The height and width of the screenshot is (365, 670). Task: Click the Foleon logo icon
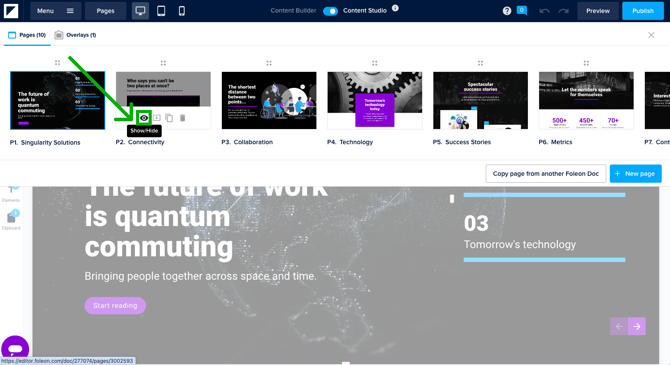coord(11,11)
